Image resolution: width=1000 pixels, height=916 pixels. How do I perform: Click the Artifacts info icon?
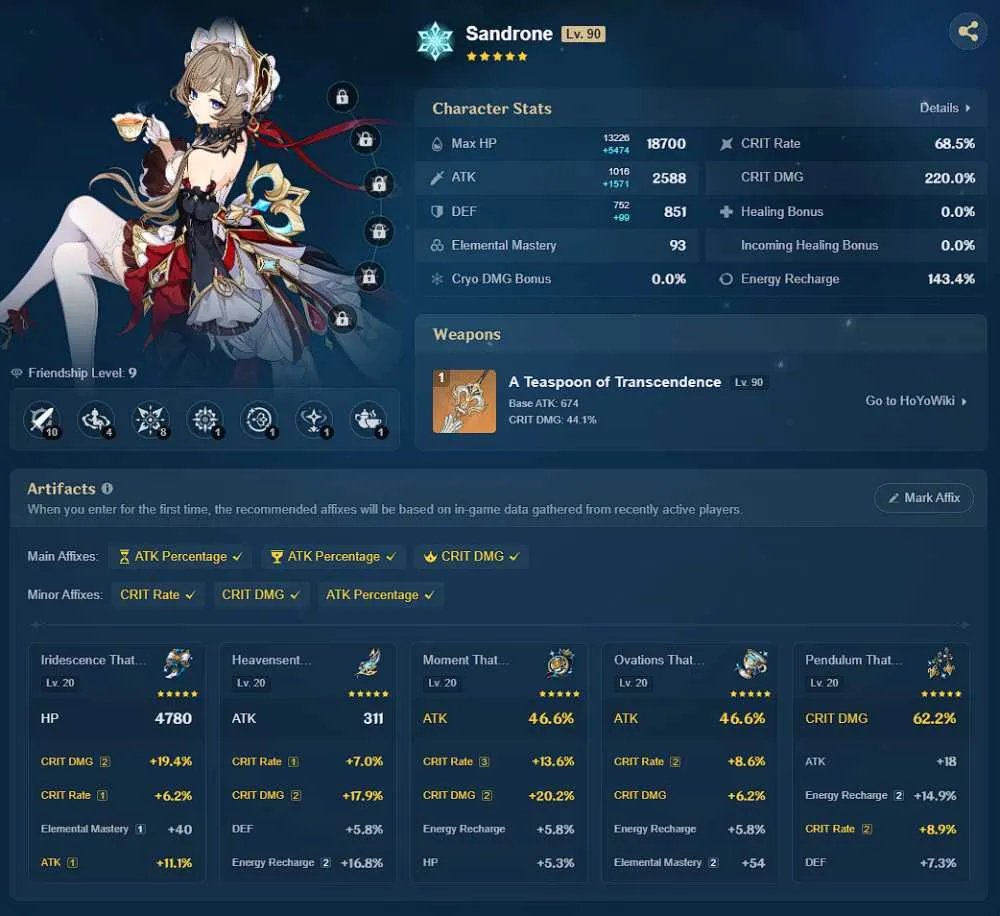(107, 489)
